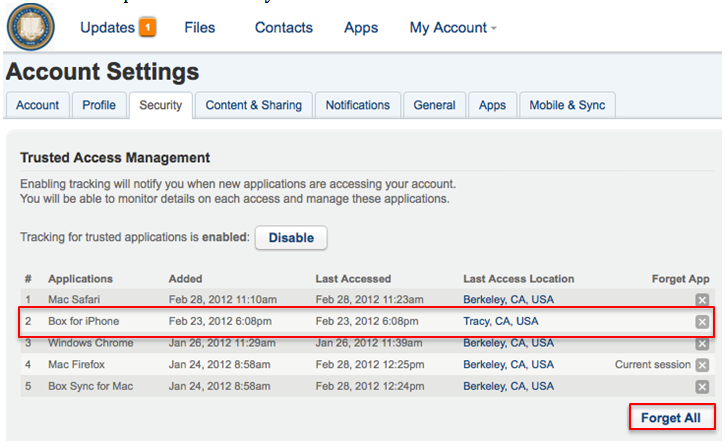Select the Mac Safari application name
727x444 pixels.
point(74,299)
